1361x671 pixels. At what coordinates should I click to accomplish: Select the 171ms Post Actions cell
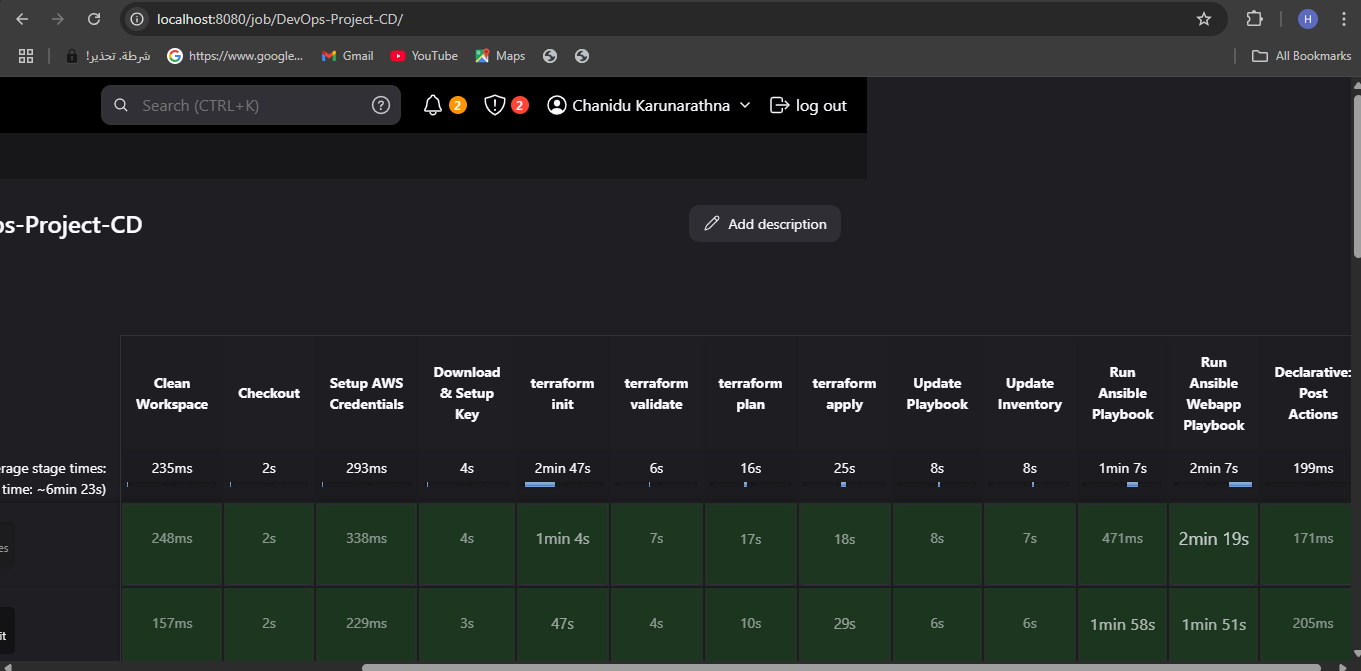[1305, 543]
